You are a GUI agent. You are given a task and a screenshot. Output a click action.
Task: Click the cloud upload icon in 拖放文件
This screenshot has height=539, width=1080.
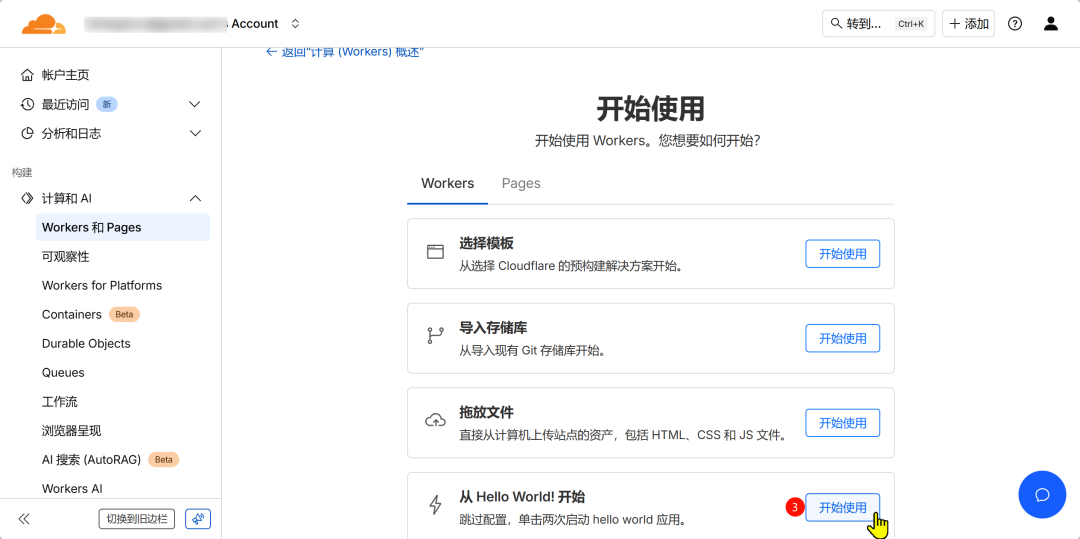click(x=435, y=421)
